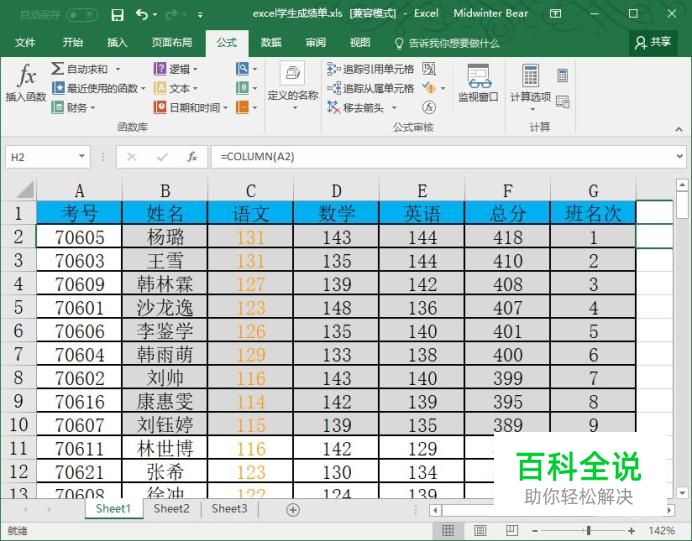Click the Tell Me search box
Screen dimensions: 692x541
(x=448, y=43)
